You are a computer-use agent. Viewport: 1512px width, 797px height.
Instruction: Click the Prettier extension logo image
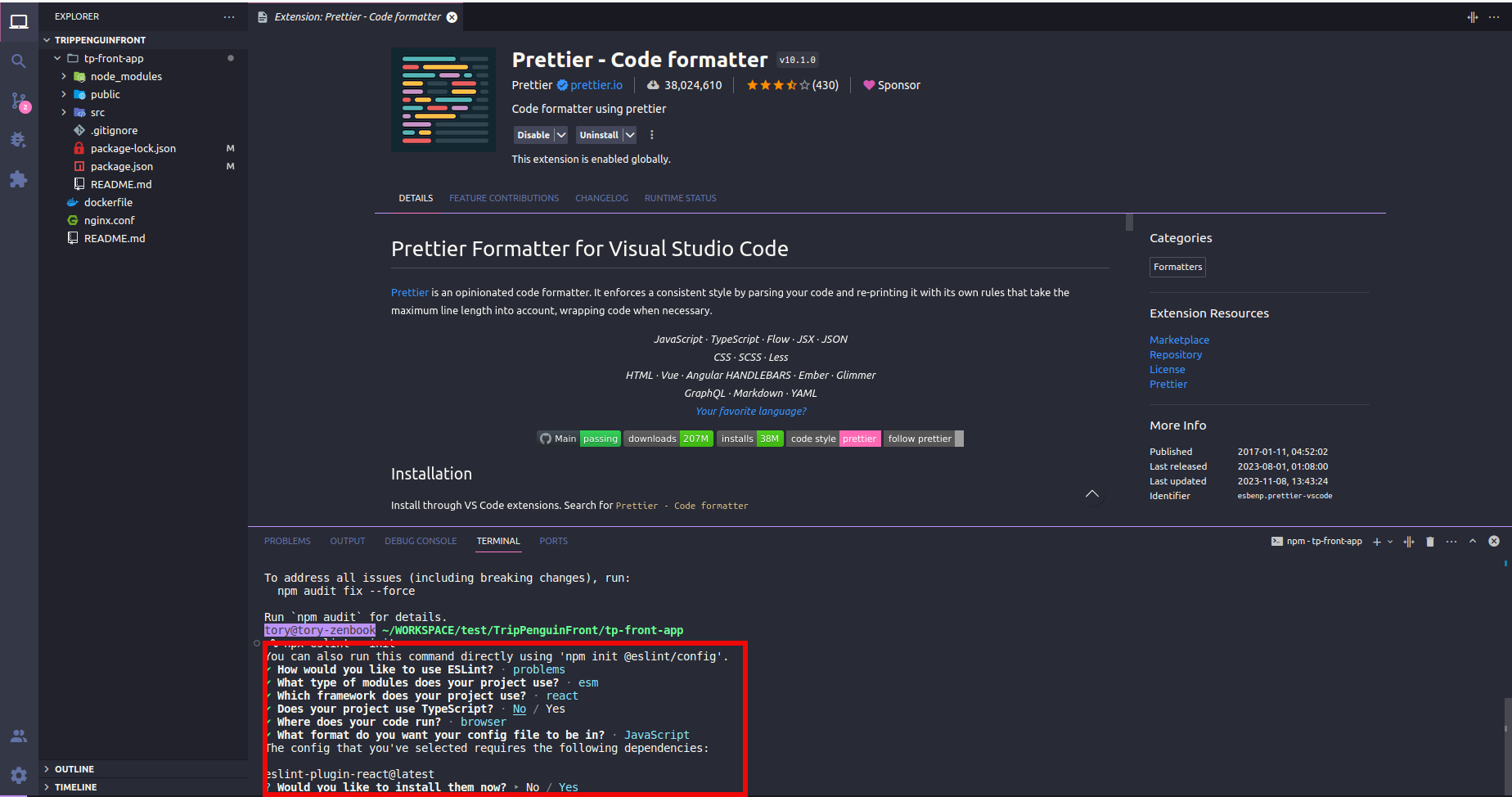point(443,99)
